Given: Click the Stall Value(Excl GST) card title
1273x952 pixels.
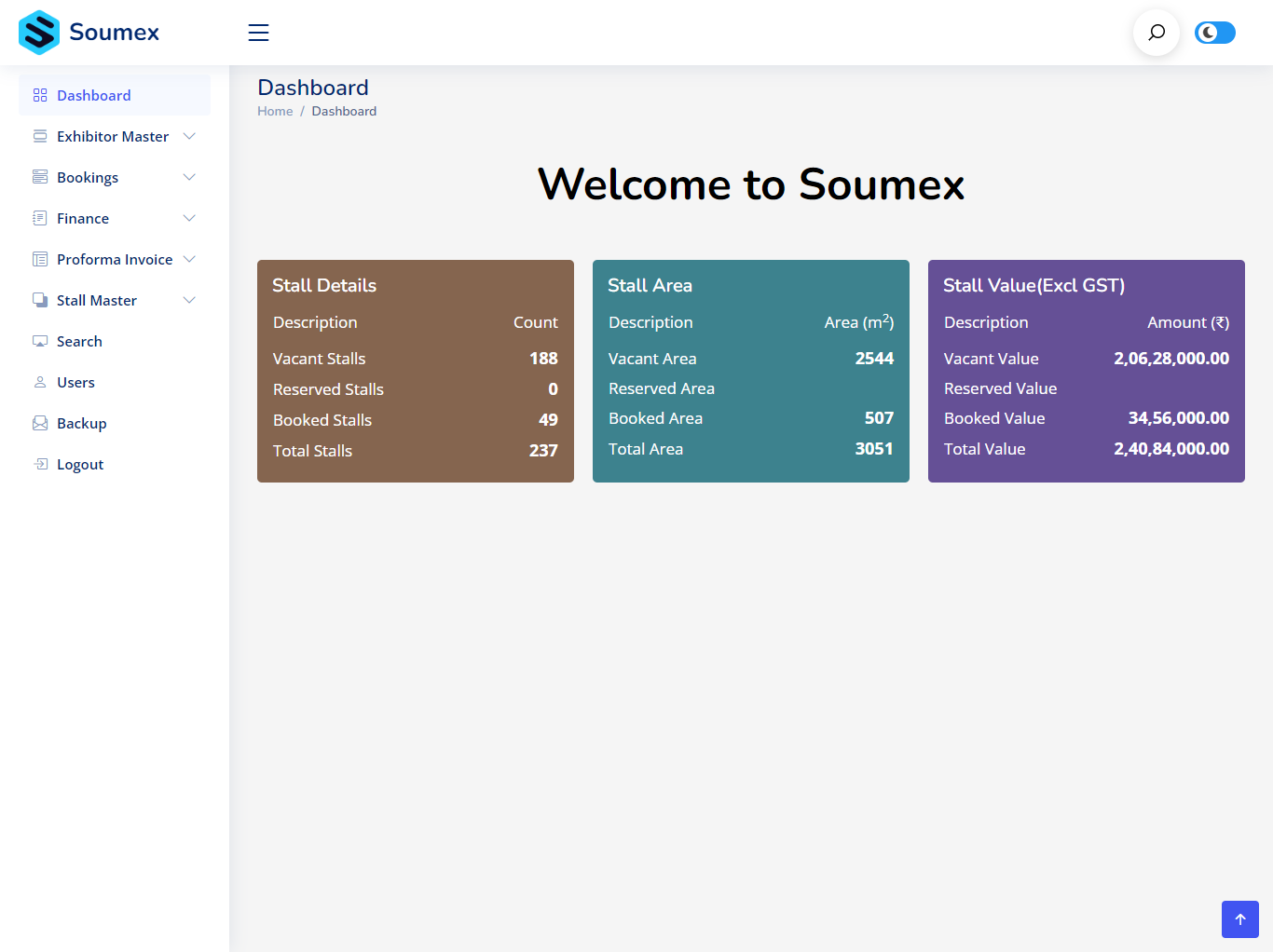Looking at the screenshot, I should [x=1033, y=285].
